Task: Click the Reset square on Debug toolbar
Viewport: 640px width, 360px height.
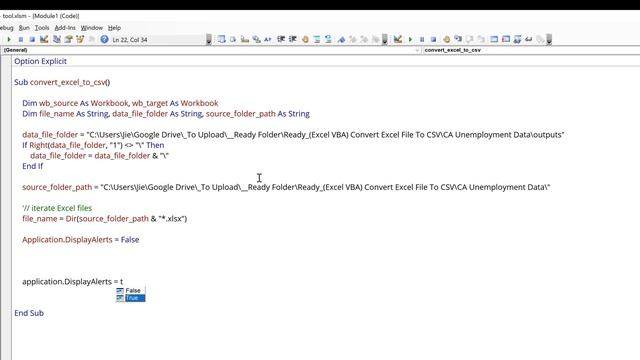Action: (x=433, y=40)
